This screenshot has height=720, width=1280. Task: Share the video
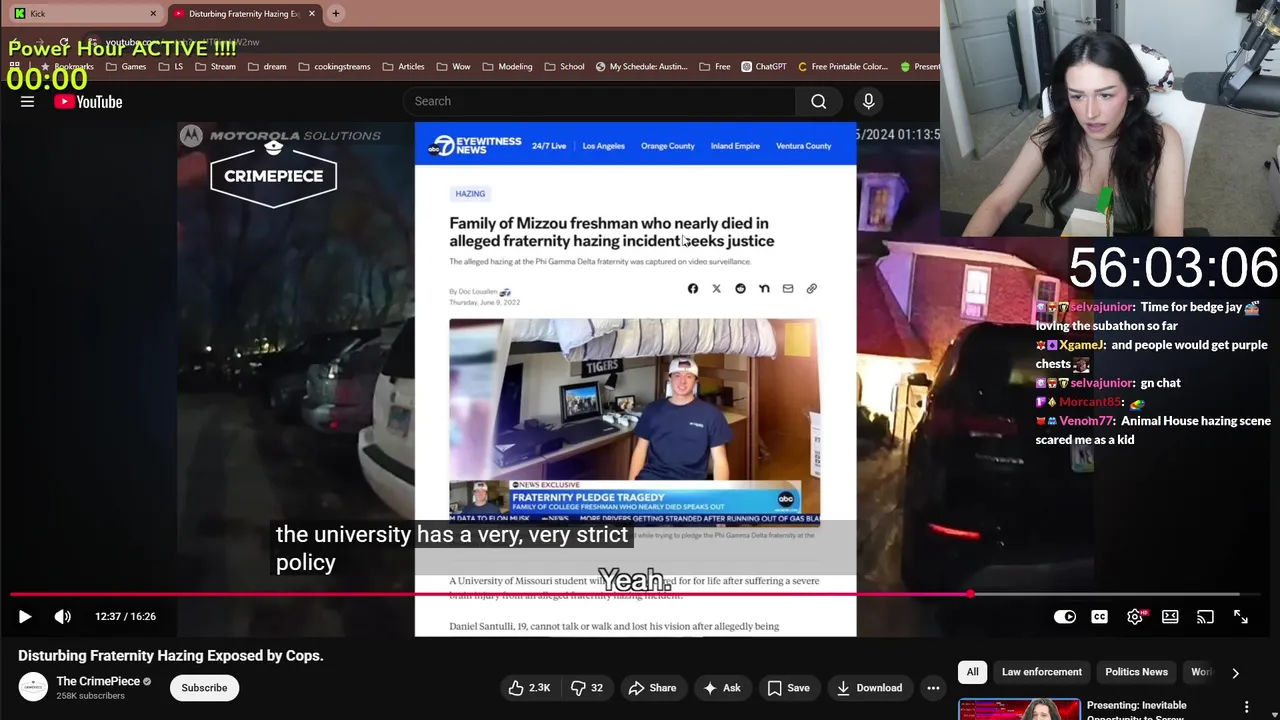pos(652,688)
